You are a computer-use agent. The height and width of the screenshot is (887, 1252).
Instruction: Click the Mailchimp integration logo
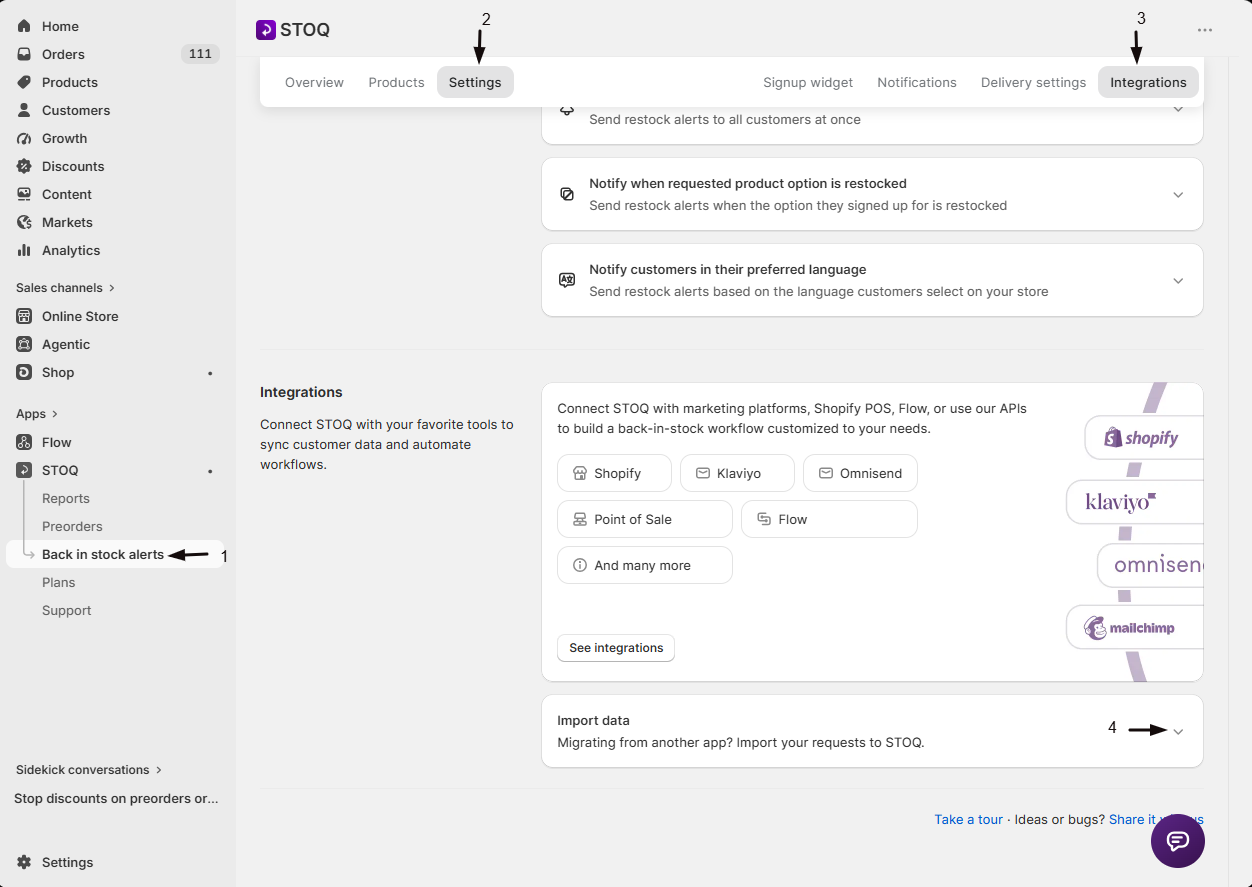(x=1130, y=628)
